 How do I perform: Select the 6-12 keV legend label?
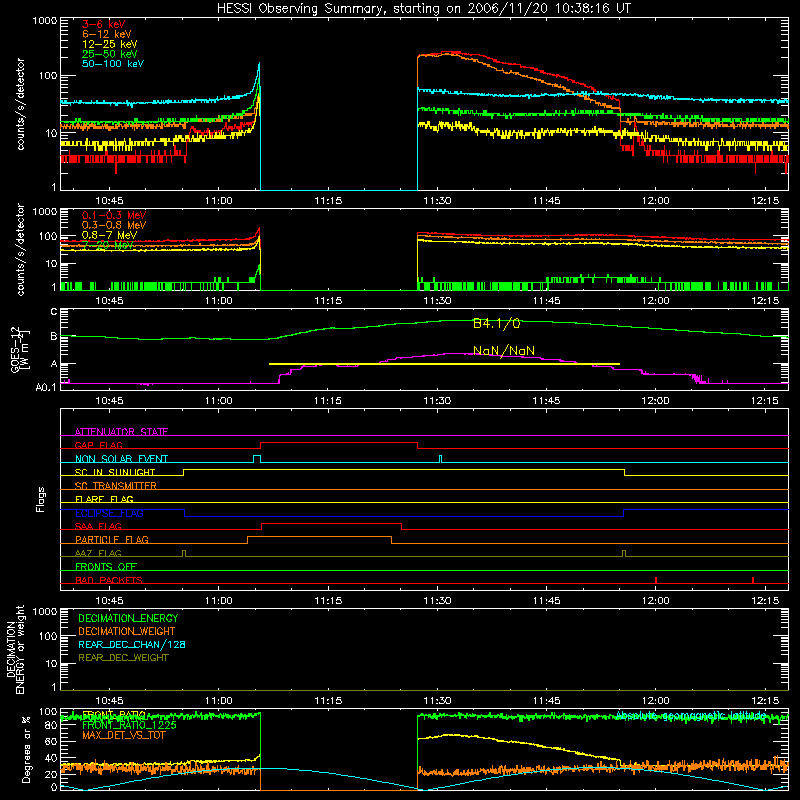coord(107,34)
